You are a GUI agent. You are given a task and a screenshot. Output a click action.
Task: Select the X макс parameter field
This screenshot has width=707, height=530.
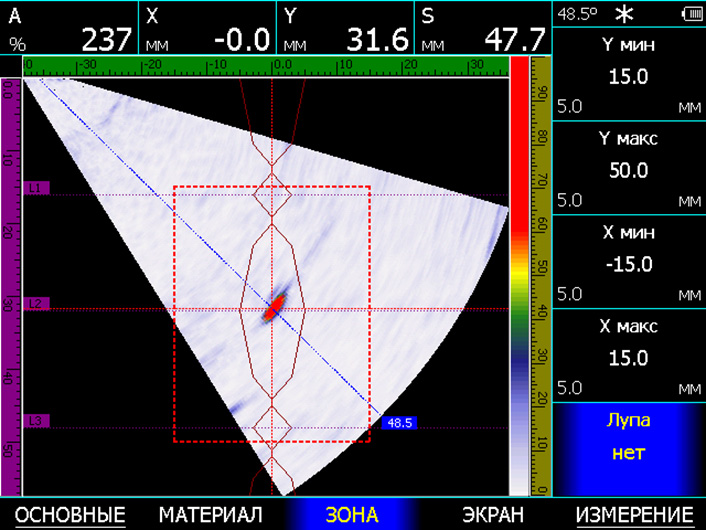(x=629, y=356)
